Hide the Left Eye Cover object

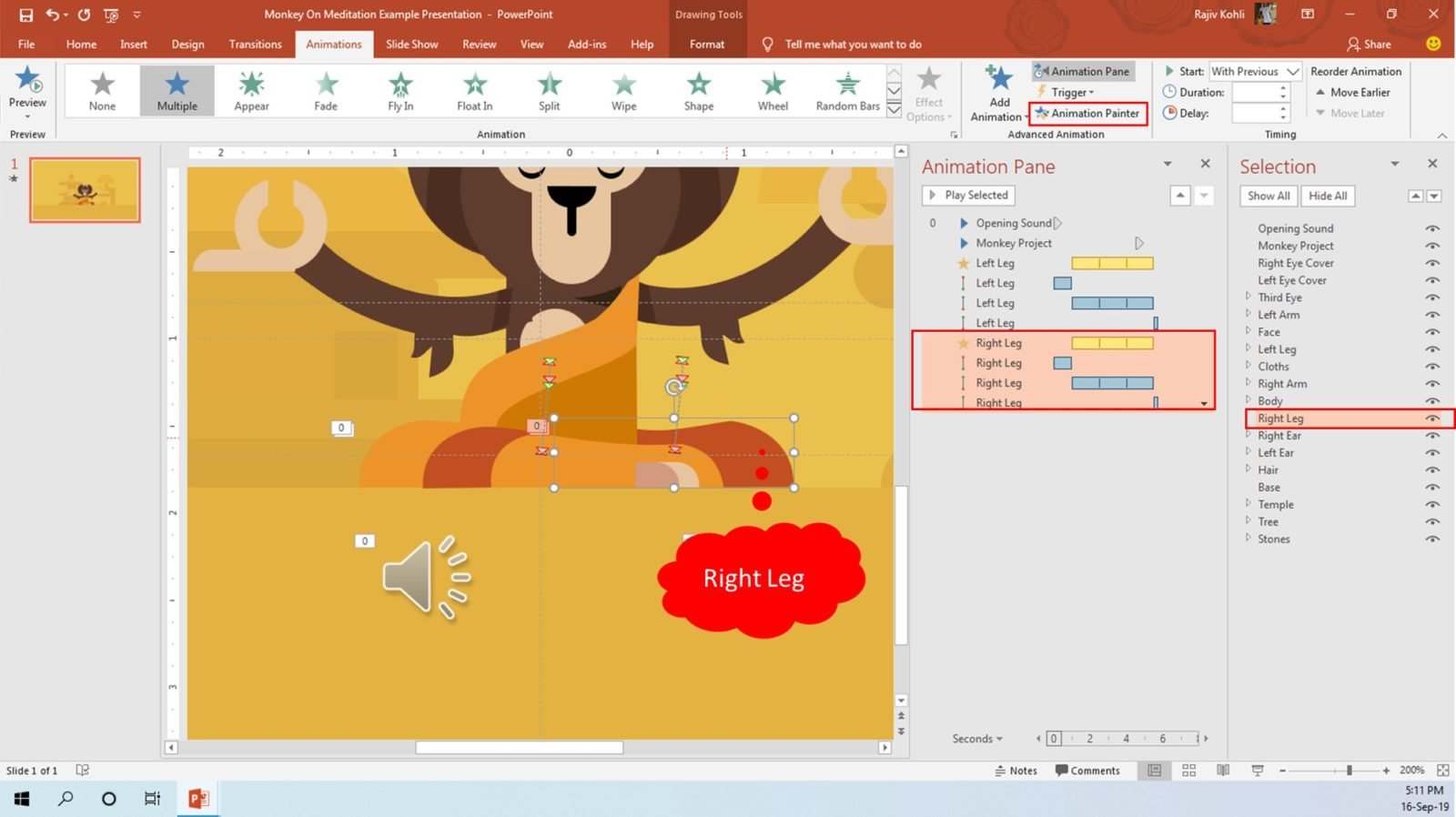(1432, 280)
